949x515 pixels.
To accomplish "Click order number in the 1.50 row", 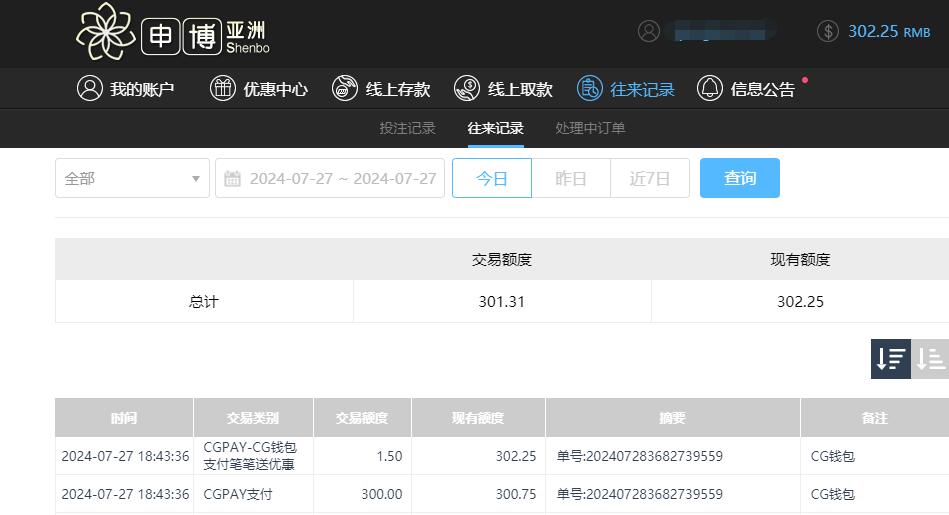I will pos(640,456).
